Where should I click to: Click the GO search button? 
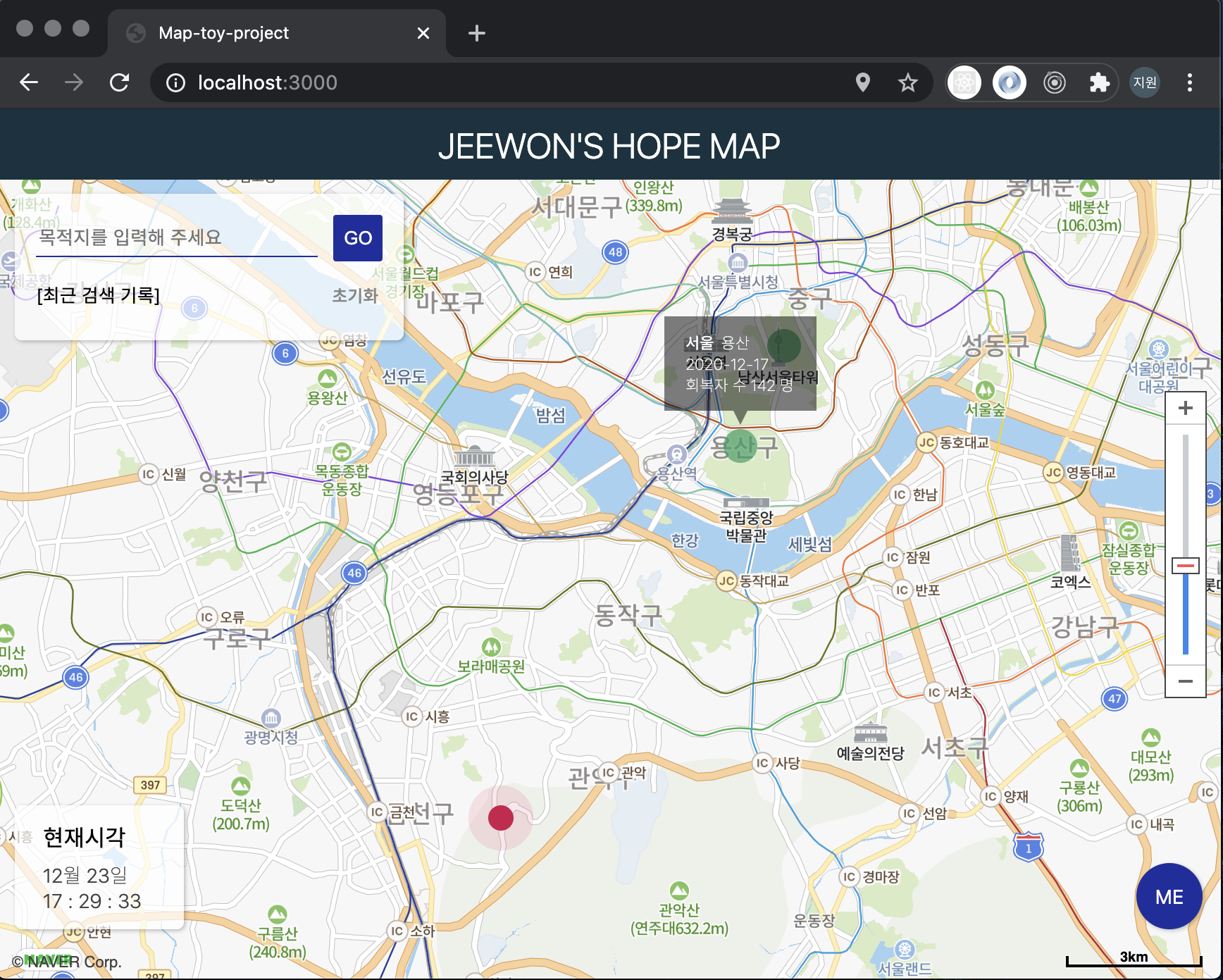click(358, 238)
